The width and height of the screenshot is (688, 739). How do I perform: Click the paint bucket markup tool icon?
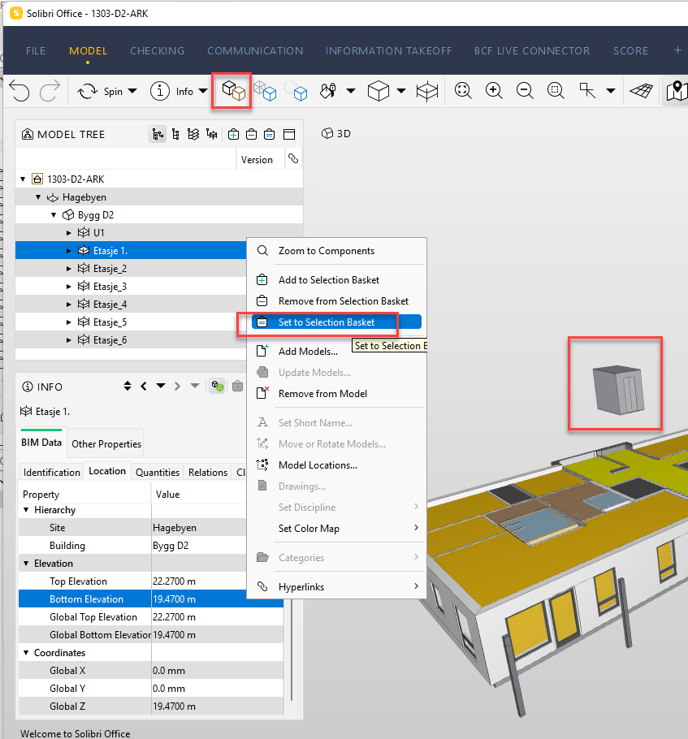pos(328,90)
